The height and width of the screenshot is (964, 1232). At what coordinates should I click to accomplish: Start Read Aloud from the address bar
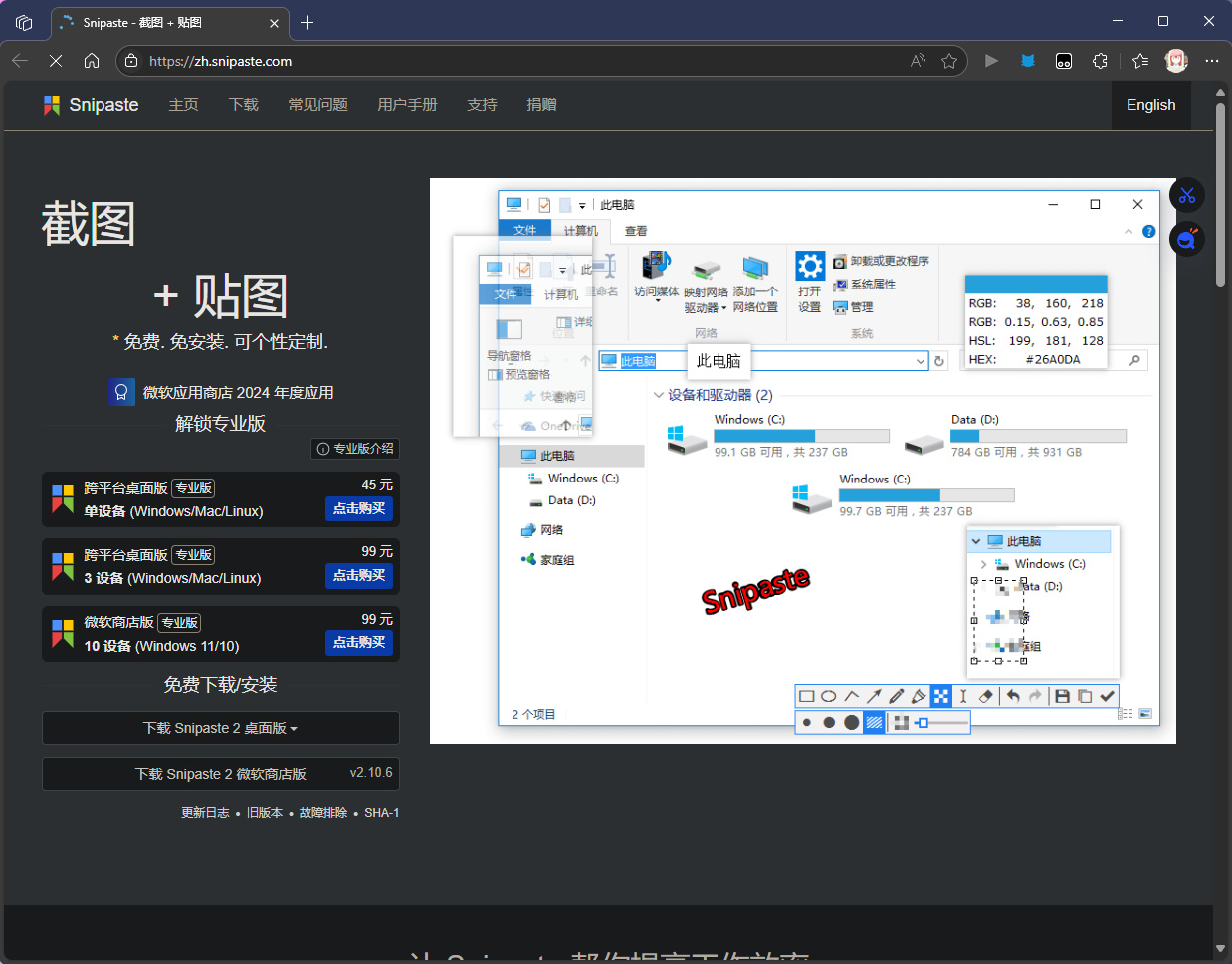pos(918,61)
